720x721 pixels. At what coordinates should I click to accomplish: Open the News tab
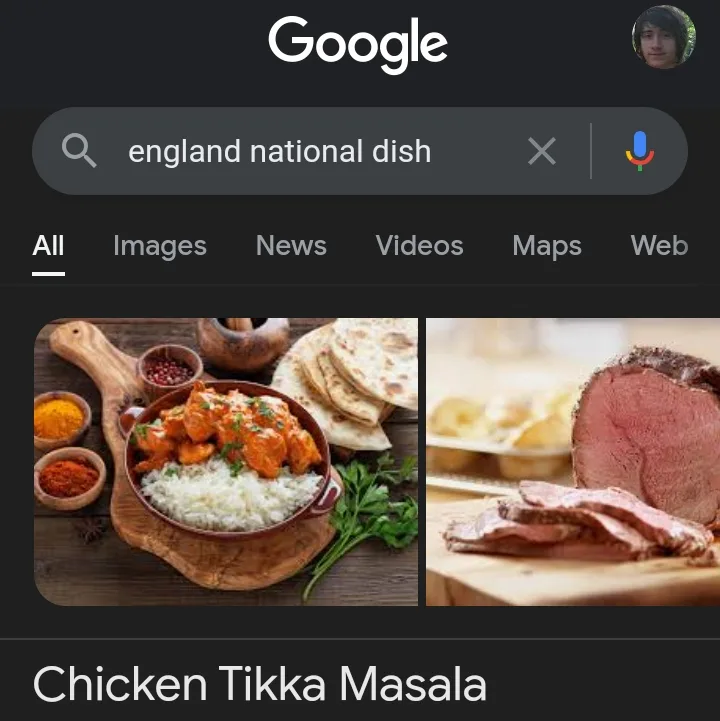(x=291, y=246)
